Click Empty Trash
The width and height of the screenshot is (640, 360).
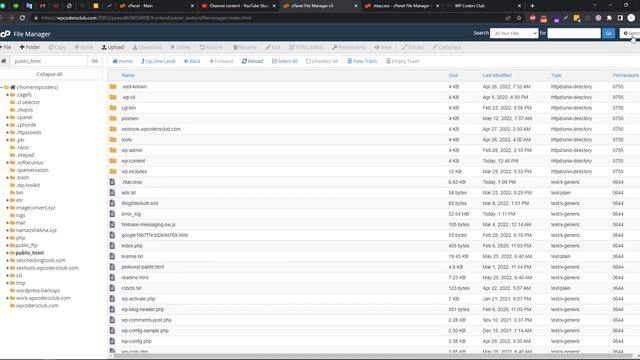pos(403,61)
